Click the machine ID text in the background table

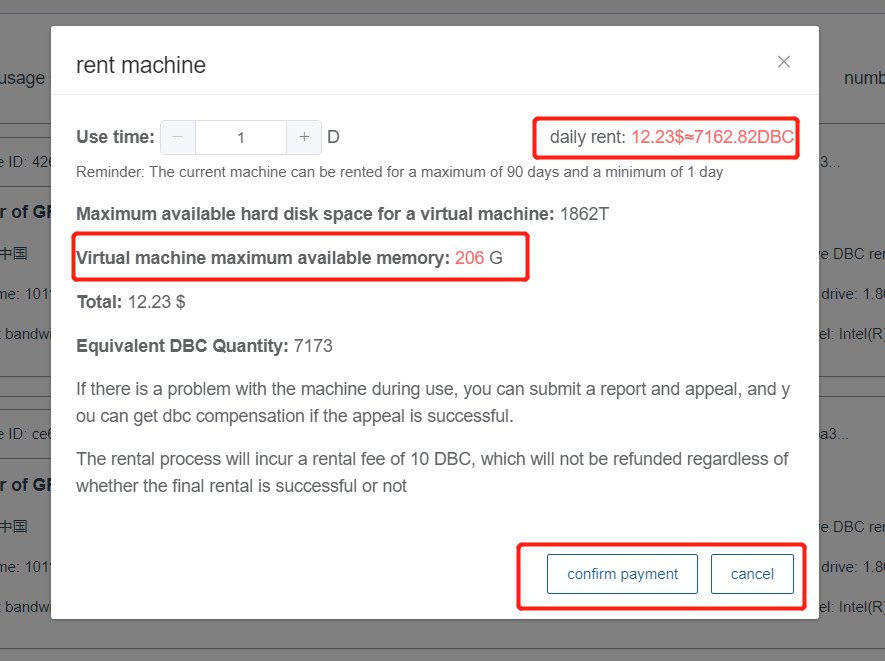25,161
